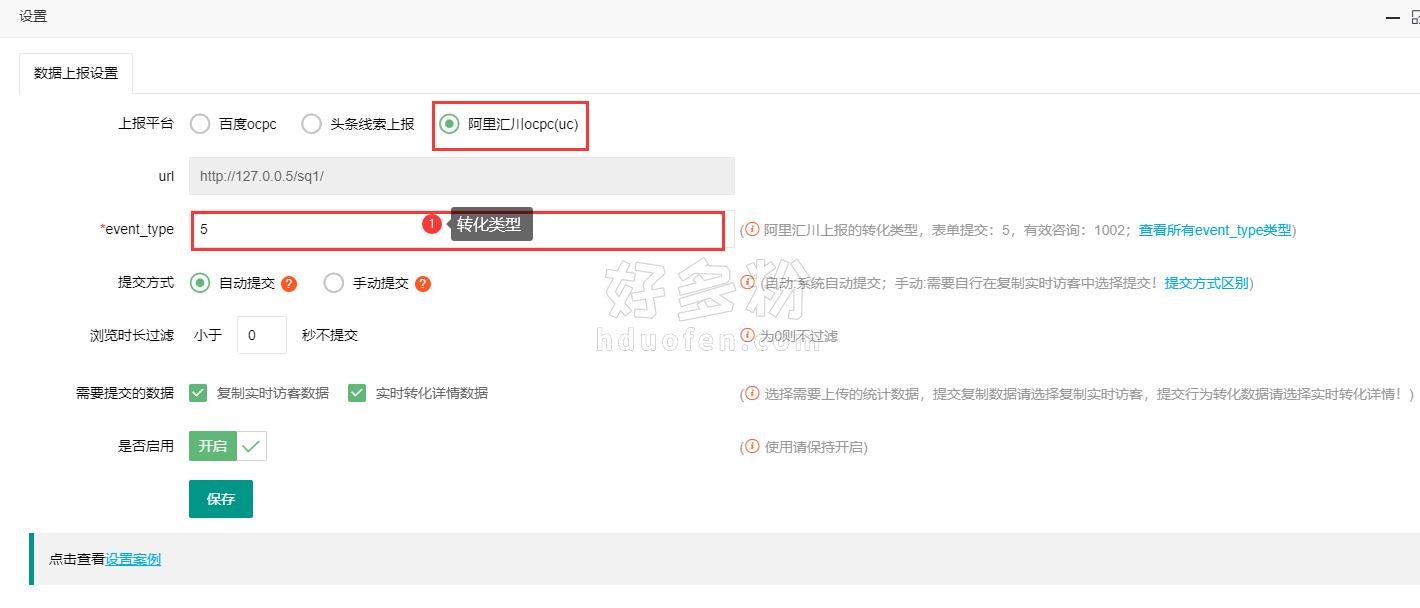Open the 提交方式区别 link

[1206, 283]
